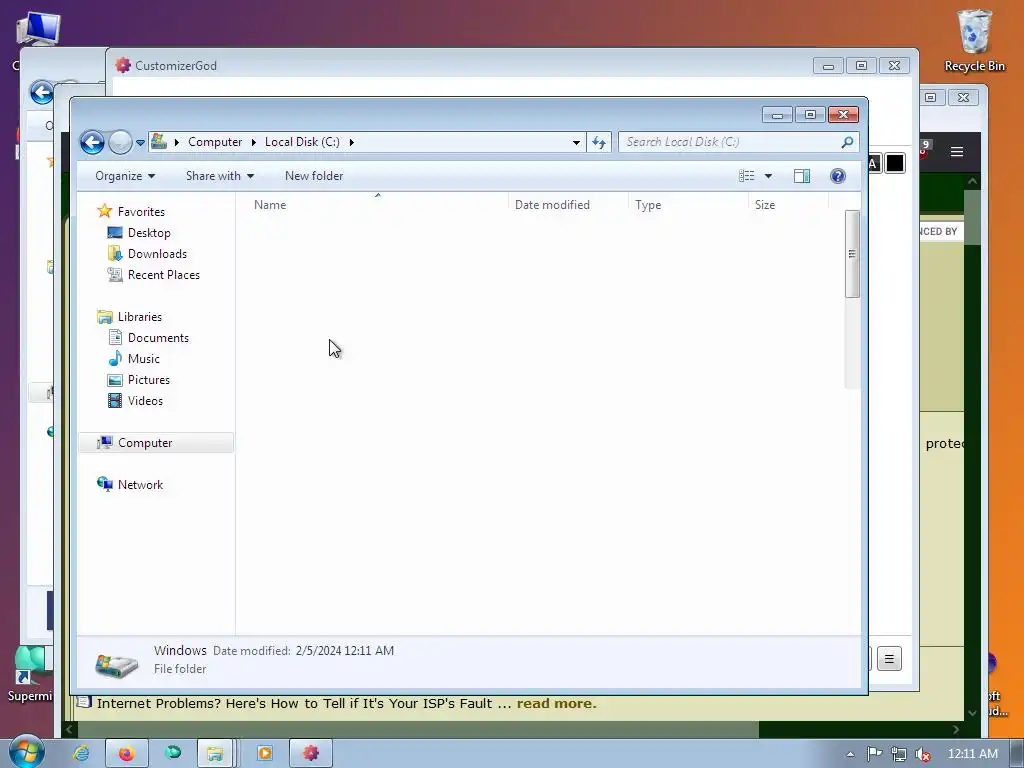
Task: Open Windows Media Player taskbar button
Action: 264,753
